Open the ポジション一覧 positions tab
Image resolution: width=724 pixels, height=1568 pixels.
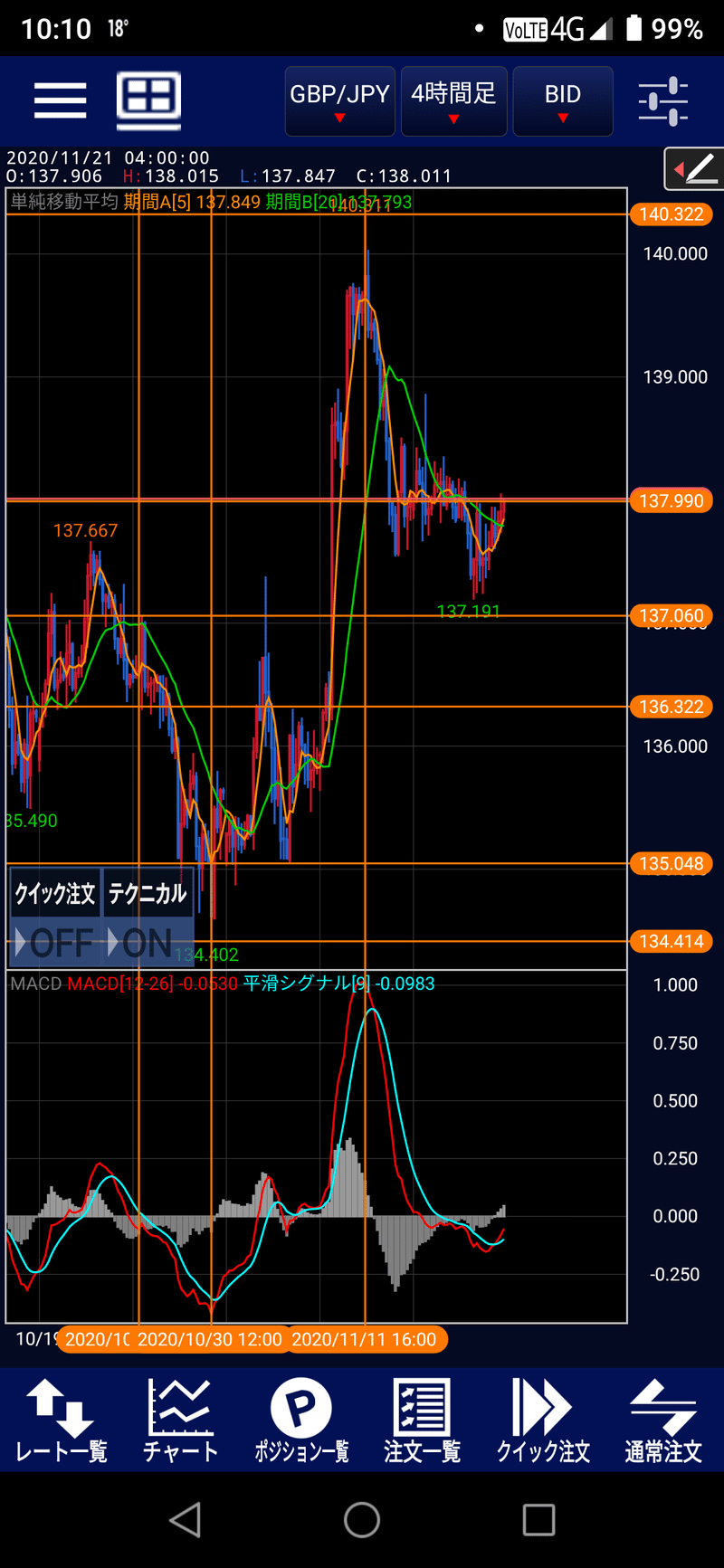[301, 1421]
